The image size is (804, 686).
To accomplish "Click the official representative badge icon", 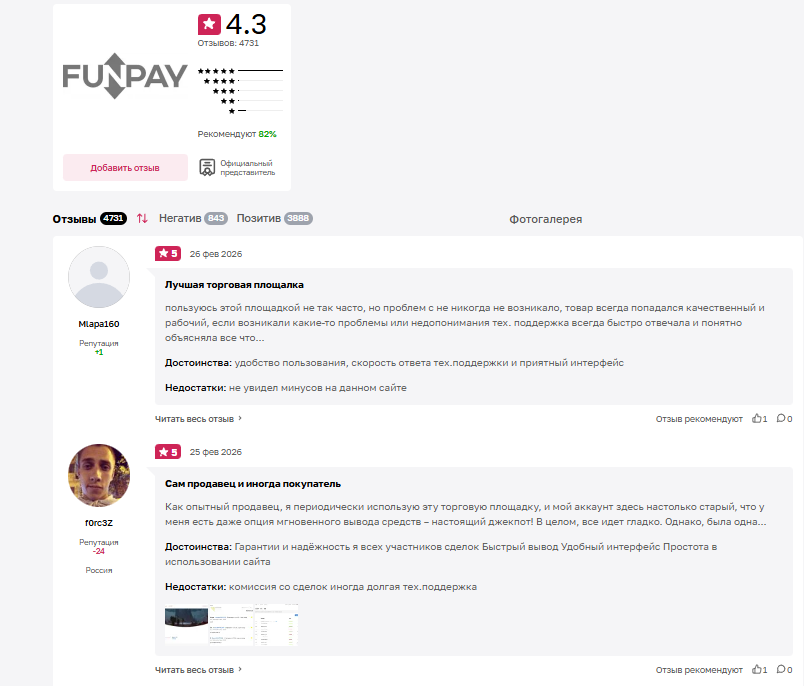I will tap(207, 168).
